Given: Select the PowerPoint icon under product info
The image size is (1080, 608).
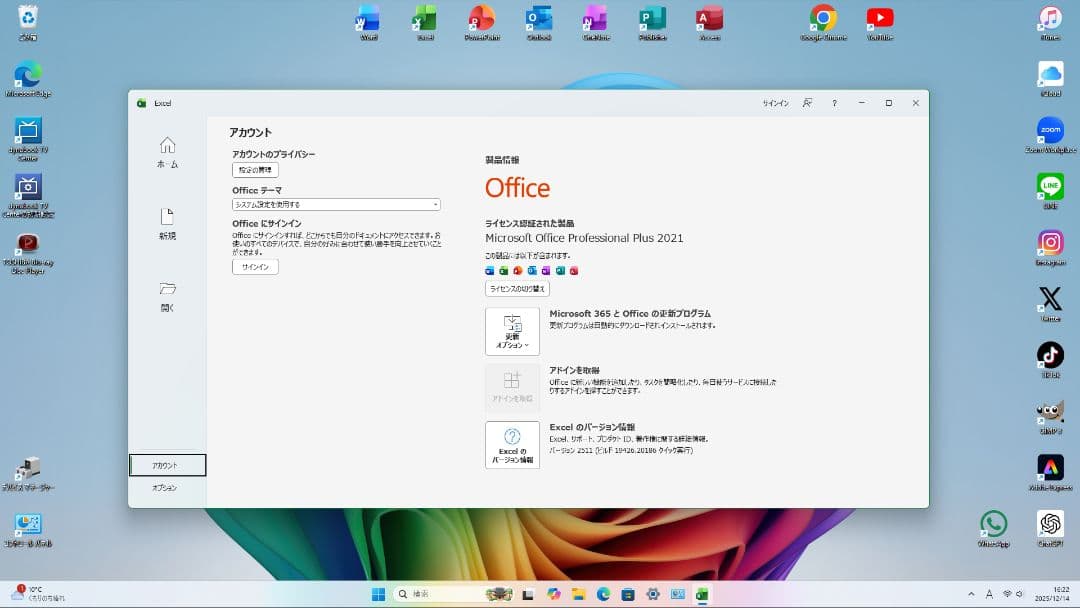Looking at the screenshot, I should click(518, 270).
